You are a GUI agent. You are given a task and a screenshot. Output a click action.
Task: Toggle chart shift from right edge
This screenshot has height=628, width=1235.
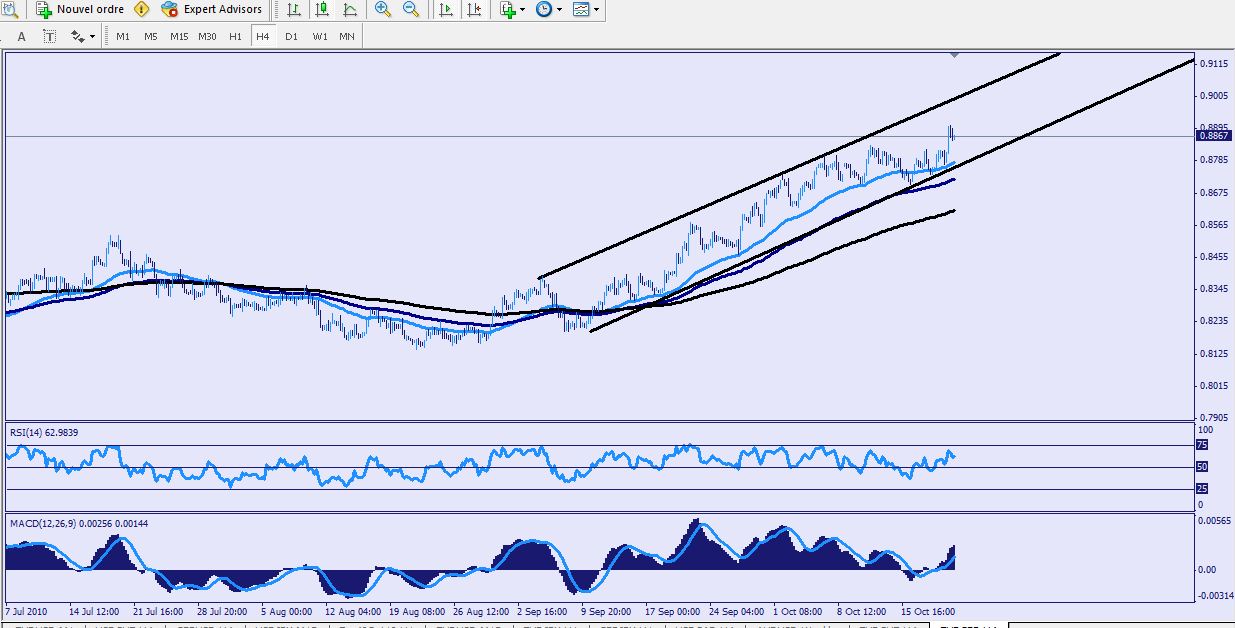[474, 9]
